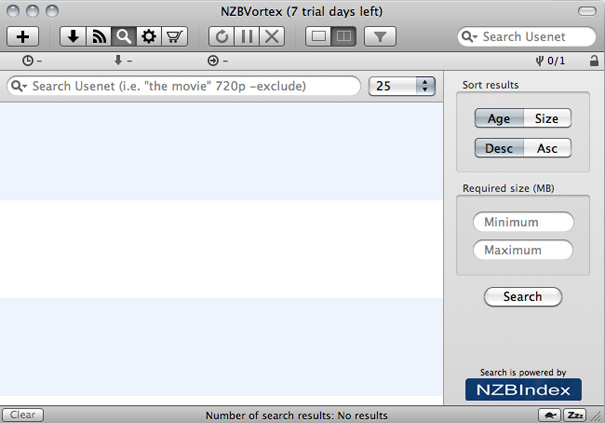Pause downloads with the pause icon
The height and width of the screenshot is (423, 605).
(247, 37)
